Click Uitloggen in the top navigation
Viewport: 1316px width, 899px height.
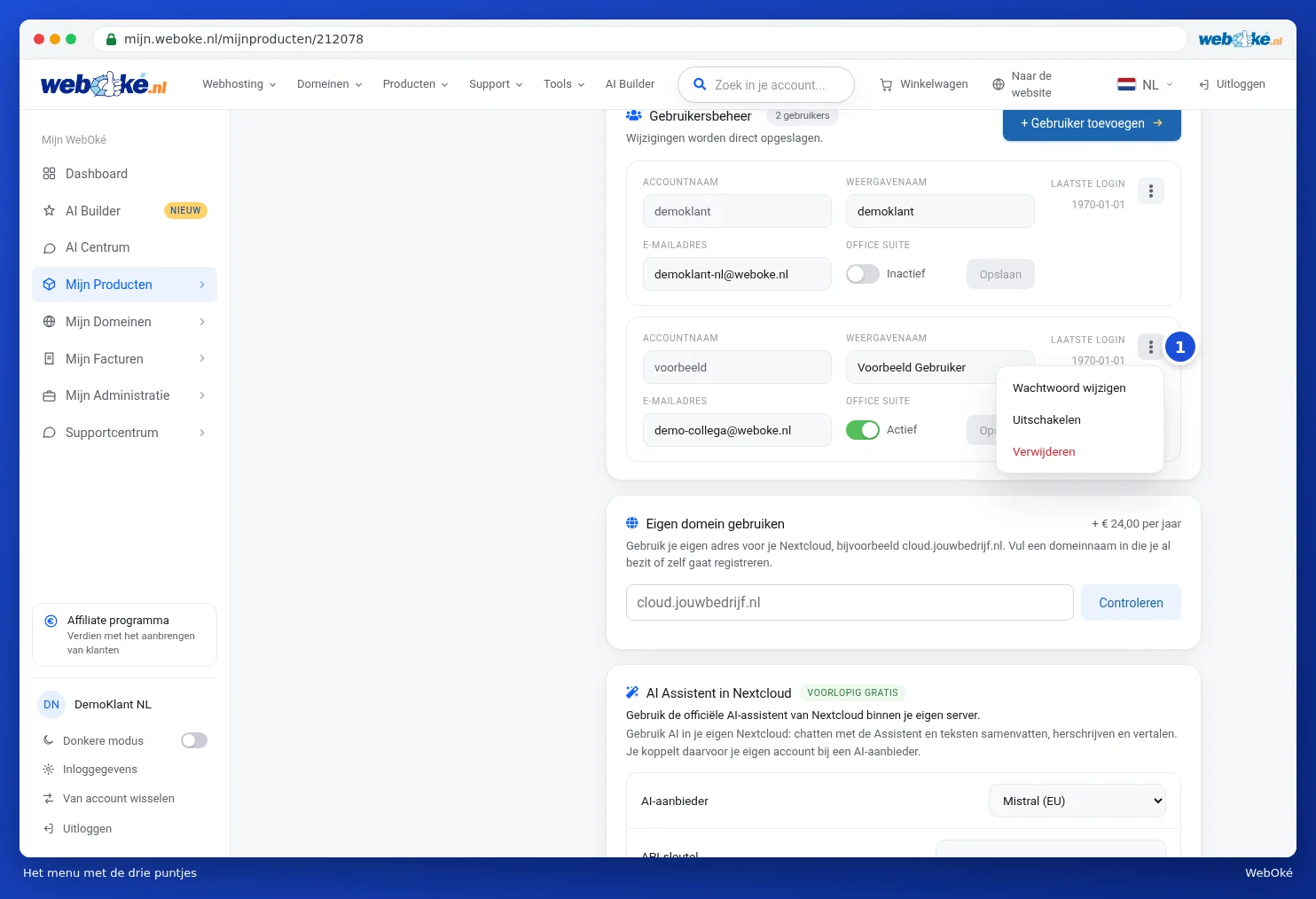(x=1232, y=84)
